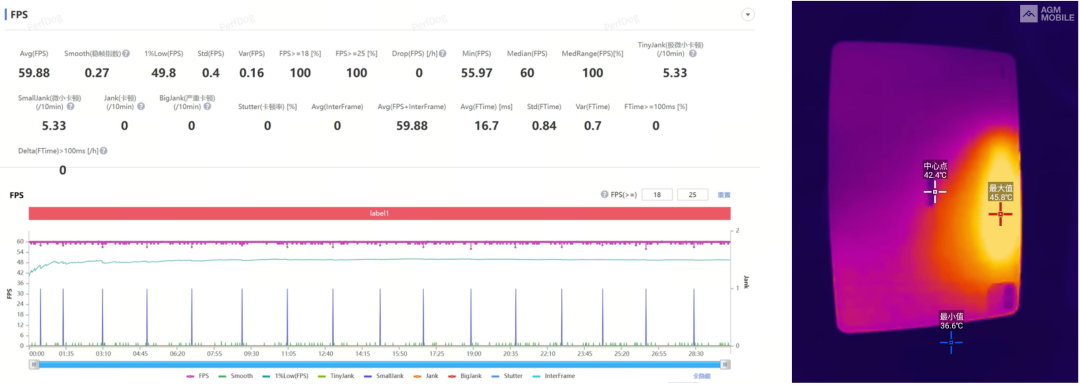Click the blue timeline range bar middle
This screenshot has width=1080, height=385.
[379, 364]
